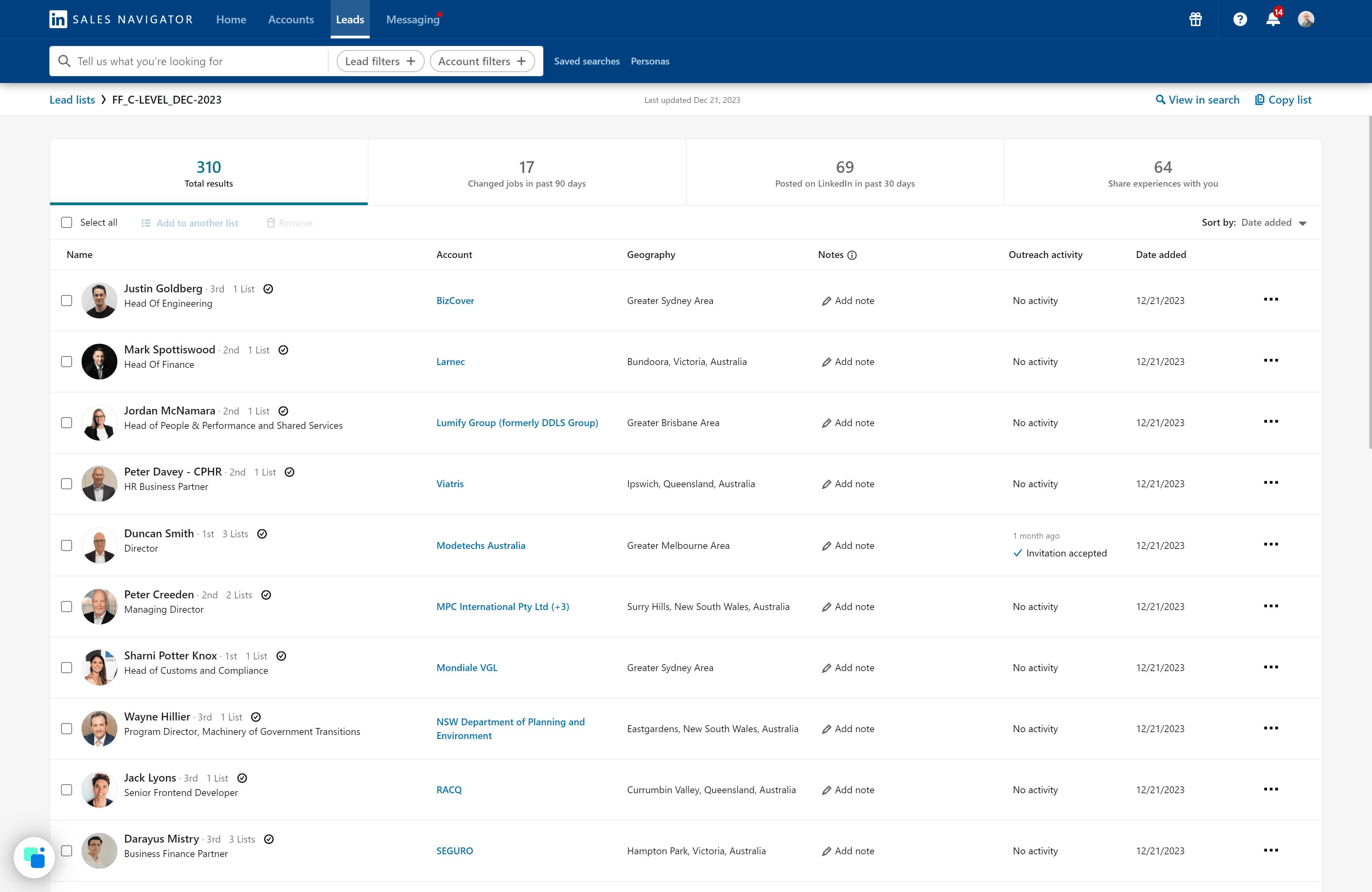Open more options for Mark Spottiswood

click(1270, 361)
